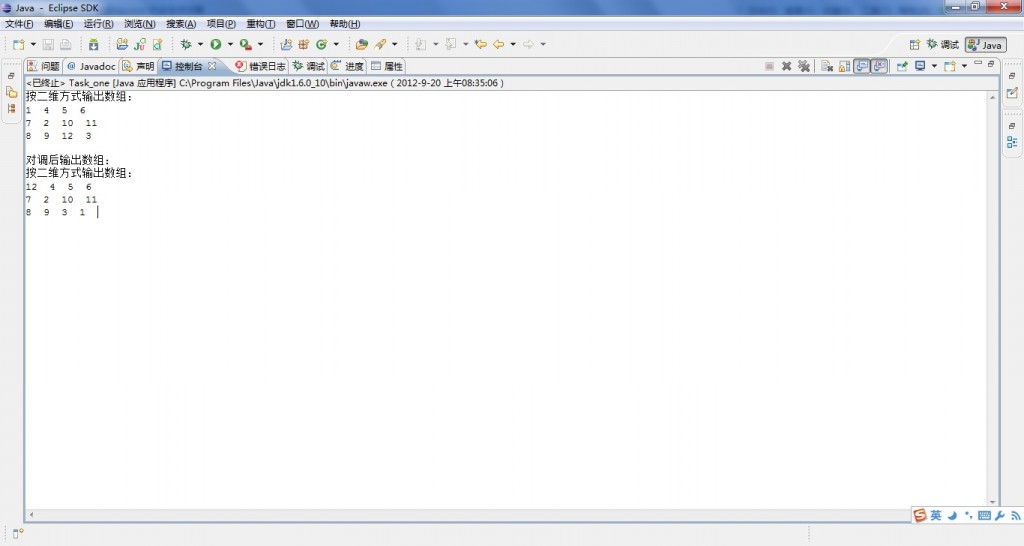Screen dimensions: 1024x546
Task: Click the Display Selected Console monitor icon
Action: pos(920,66)
